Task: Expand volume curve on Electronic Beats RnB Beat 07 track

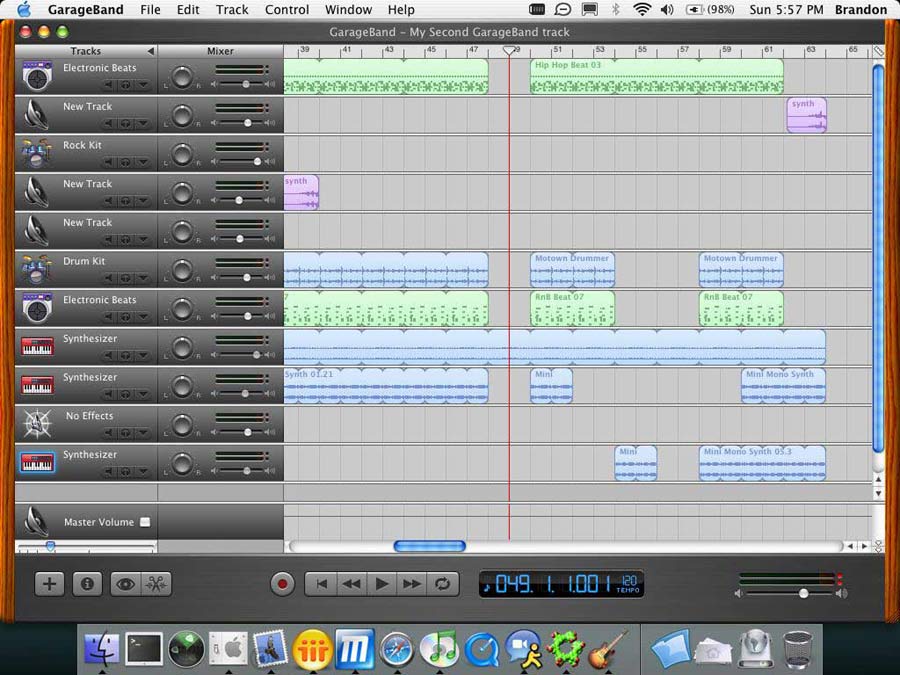Action: coord(143,317)
